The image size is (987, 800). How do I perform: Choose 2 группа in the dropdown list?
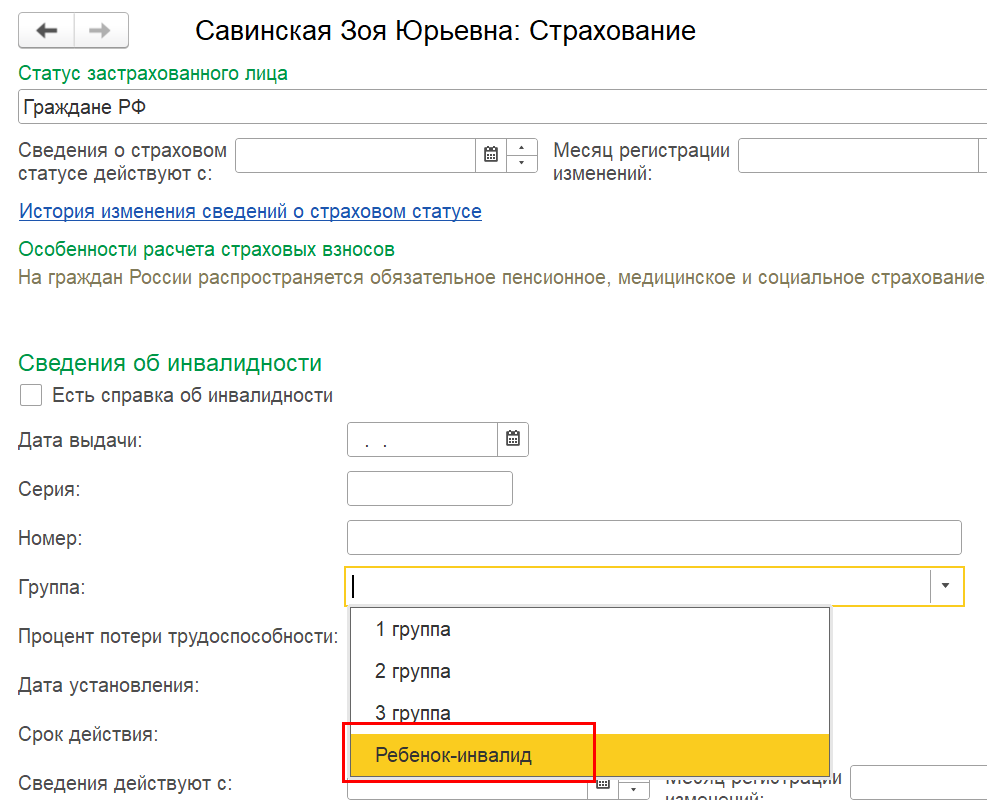413,671
